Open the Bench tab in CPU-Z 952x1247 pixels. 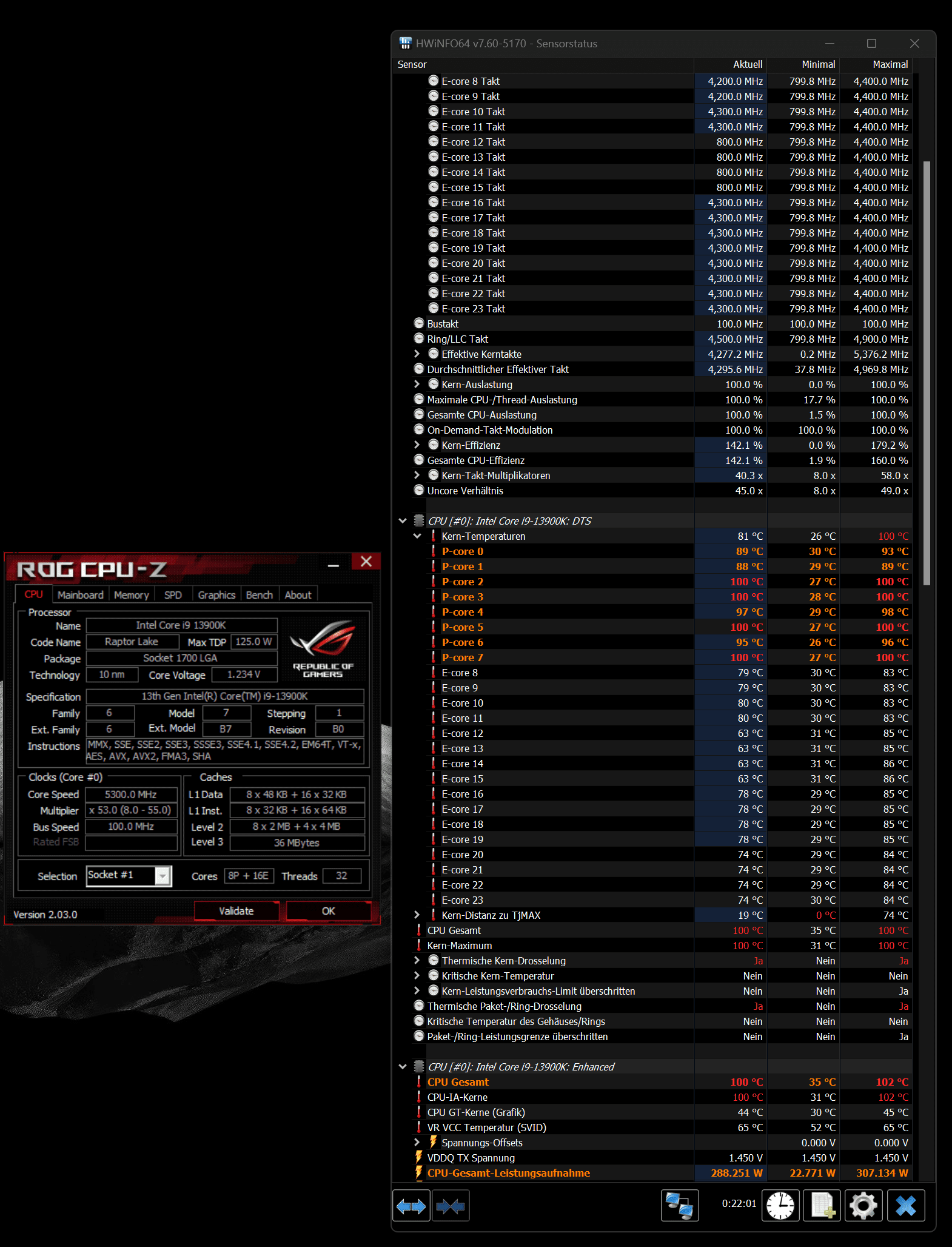click(260, 595)
